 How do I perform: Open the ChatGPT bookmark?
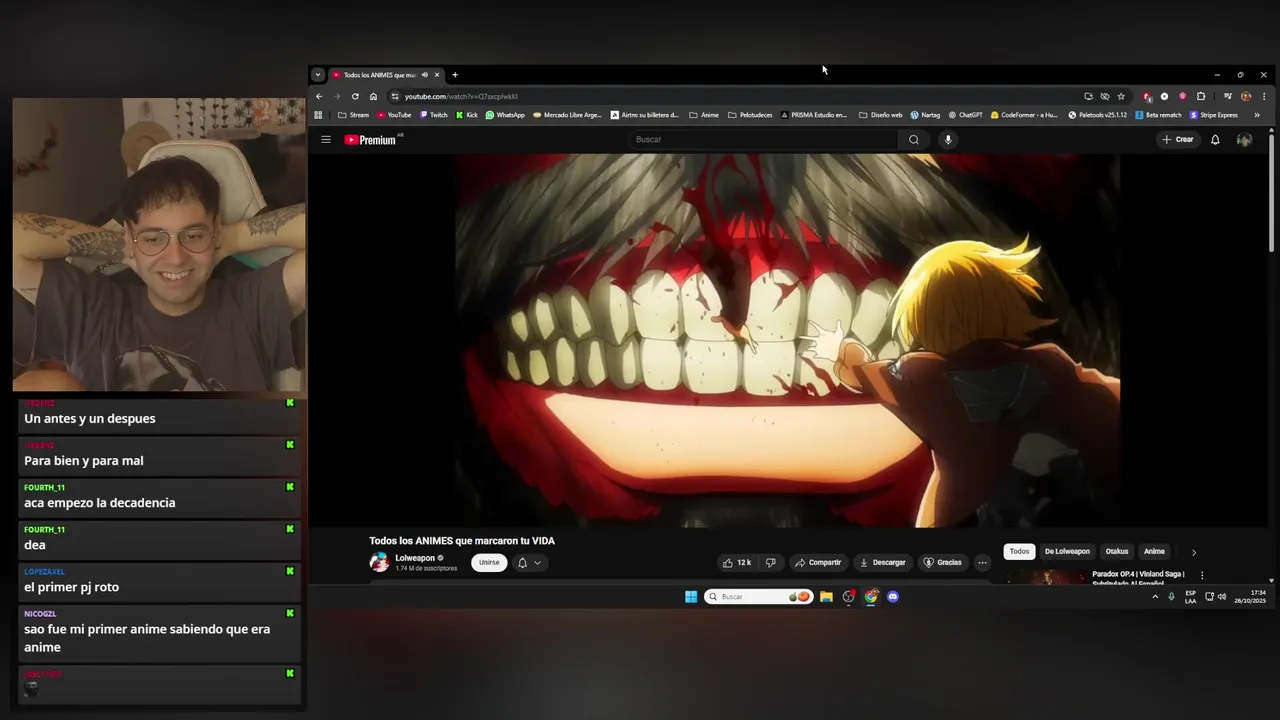[965, 115]
